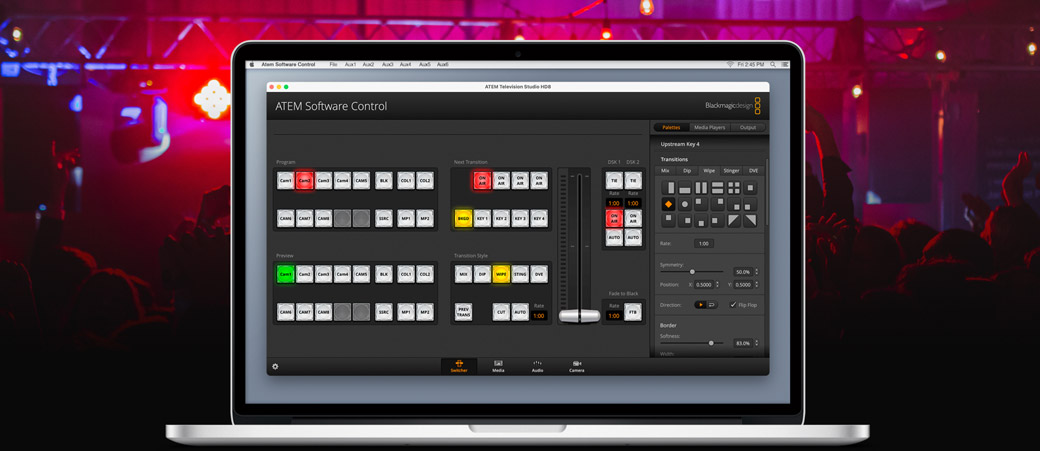Switch to the Media Players tab
Viewport: 1040px width, 451px height.
click(x=709, y=127)
